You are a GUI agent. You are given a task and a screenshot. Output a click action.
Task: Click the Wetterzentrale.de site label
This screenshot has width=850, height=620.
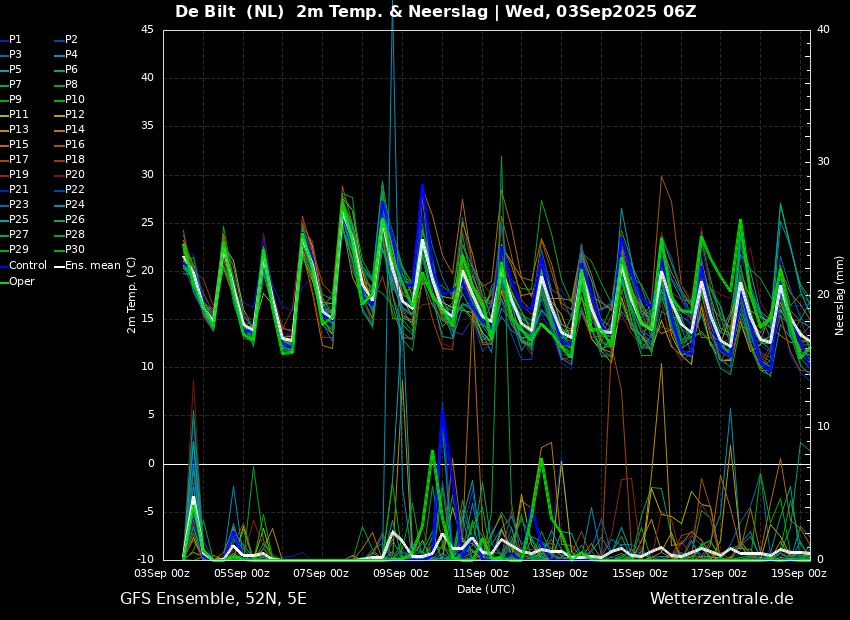click(x=721, y=599)
